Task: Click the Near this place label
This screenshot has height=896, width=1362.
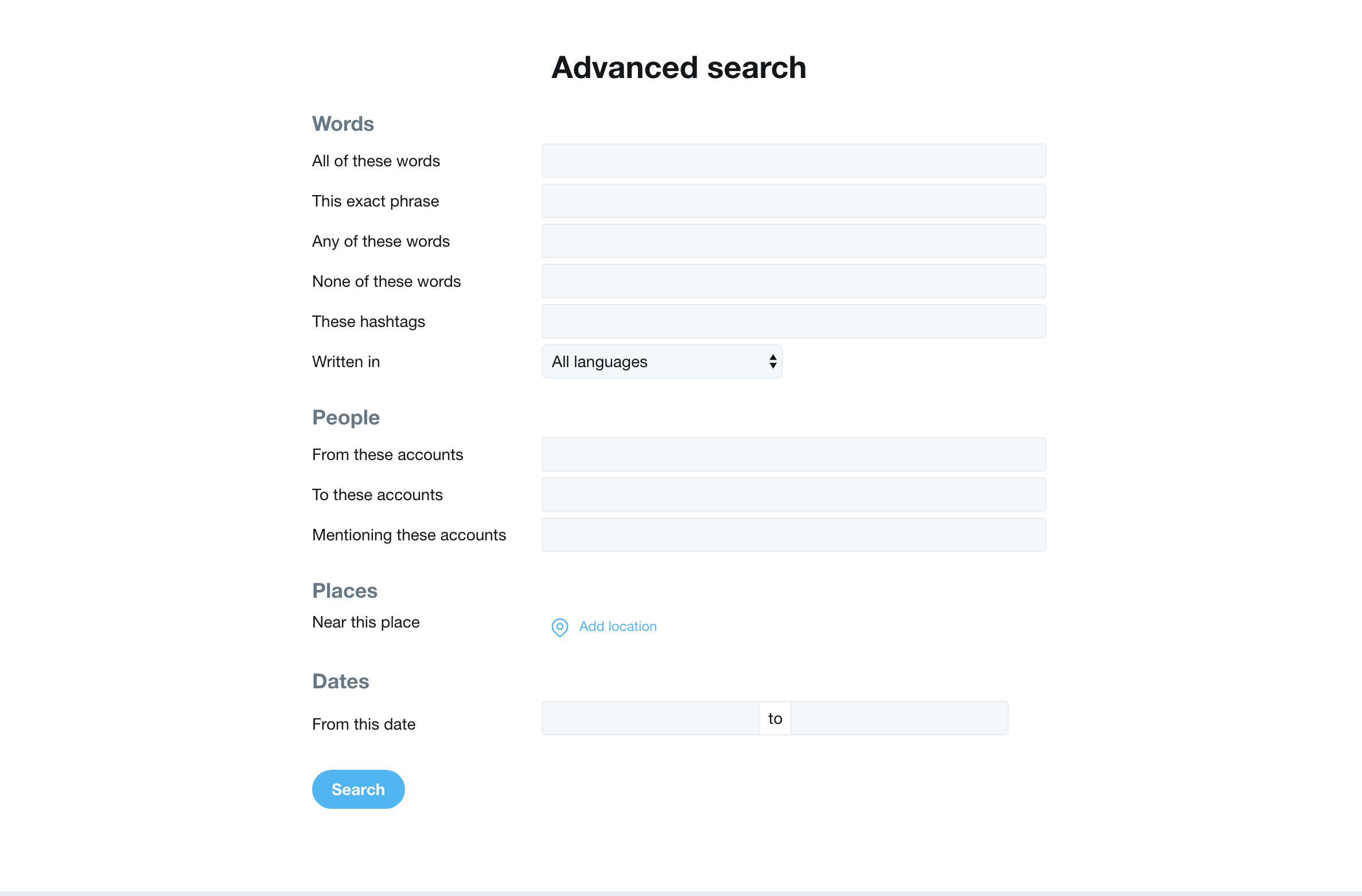Action: 365,622
